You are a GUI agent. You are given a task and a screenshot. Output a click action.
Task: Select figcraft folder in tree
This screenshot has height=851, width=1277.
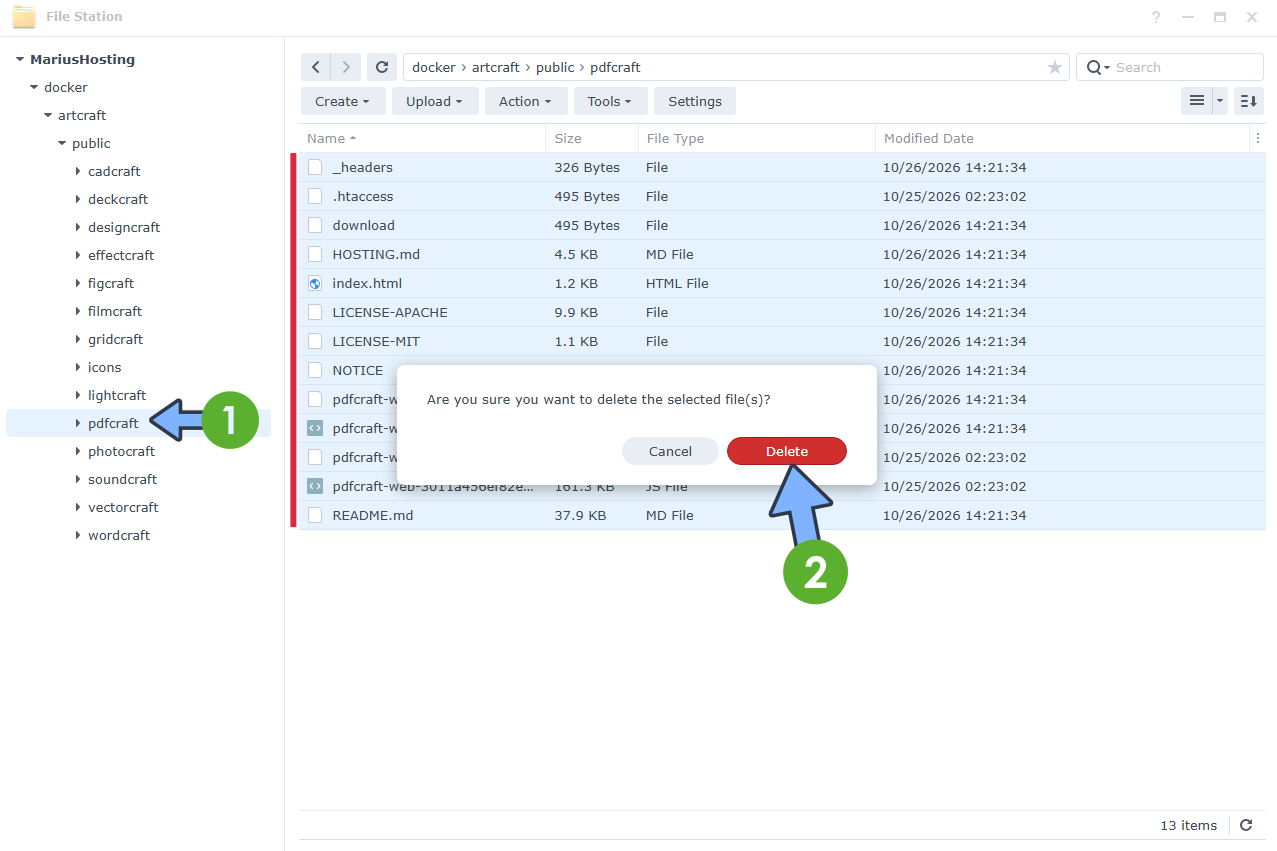click(x=111, y=283)
